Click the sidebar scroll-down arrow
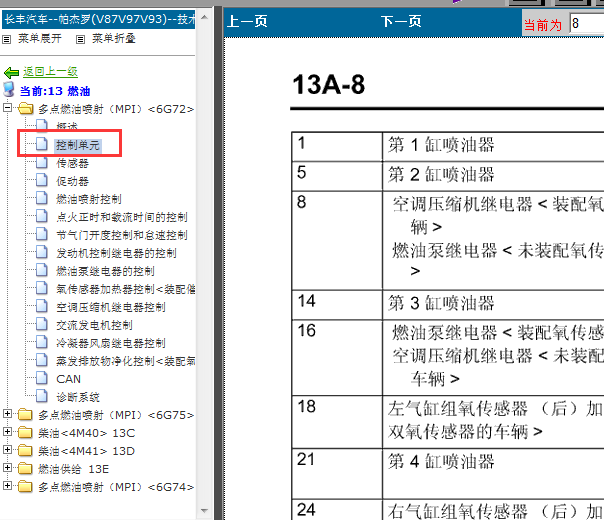 205,511
